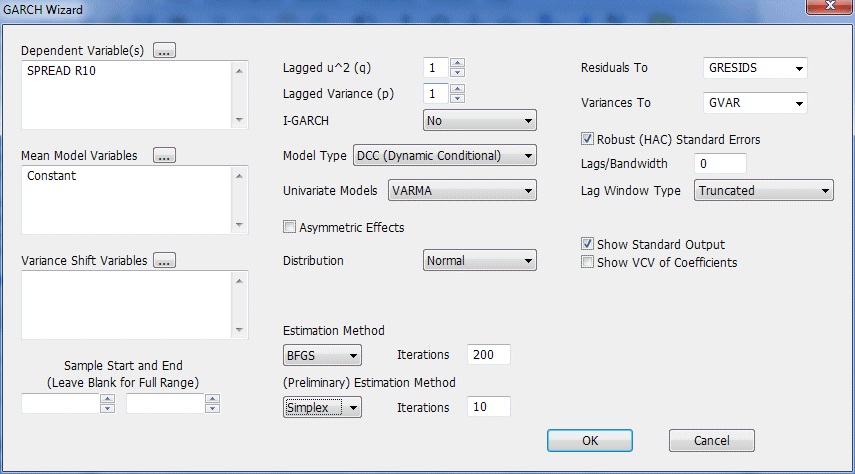The height and width of the screenshot is (474, 855).
Task: Click the Lags/Bandwidth input field
Action: point(720,163)
